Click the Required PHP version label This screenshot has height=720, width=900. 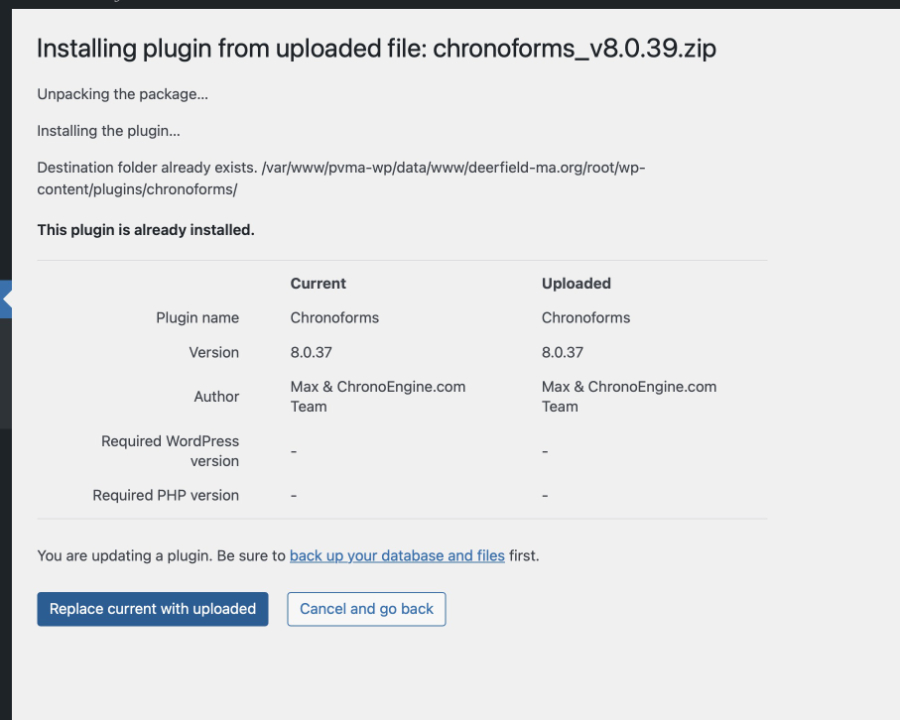click(166, 495)
